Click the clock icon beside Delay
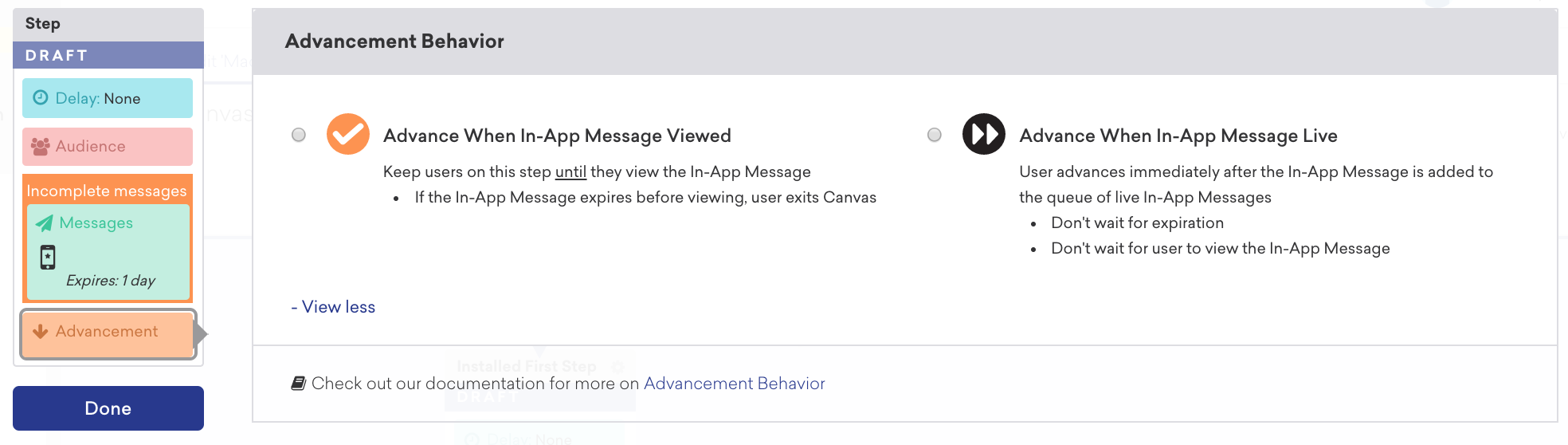 41,97
